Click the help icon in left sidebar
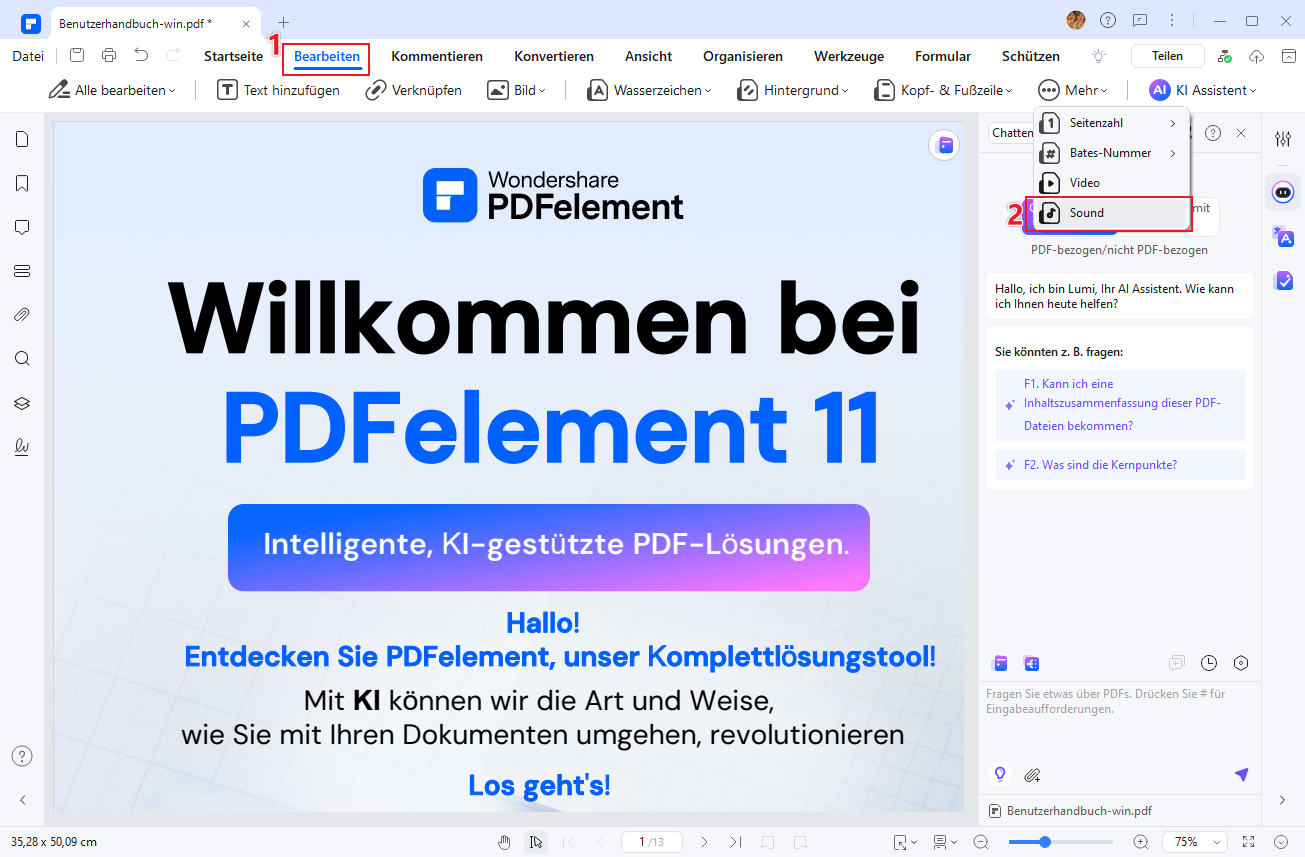1305x857 pixels. click(22, 756)
